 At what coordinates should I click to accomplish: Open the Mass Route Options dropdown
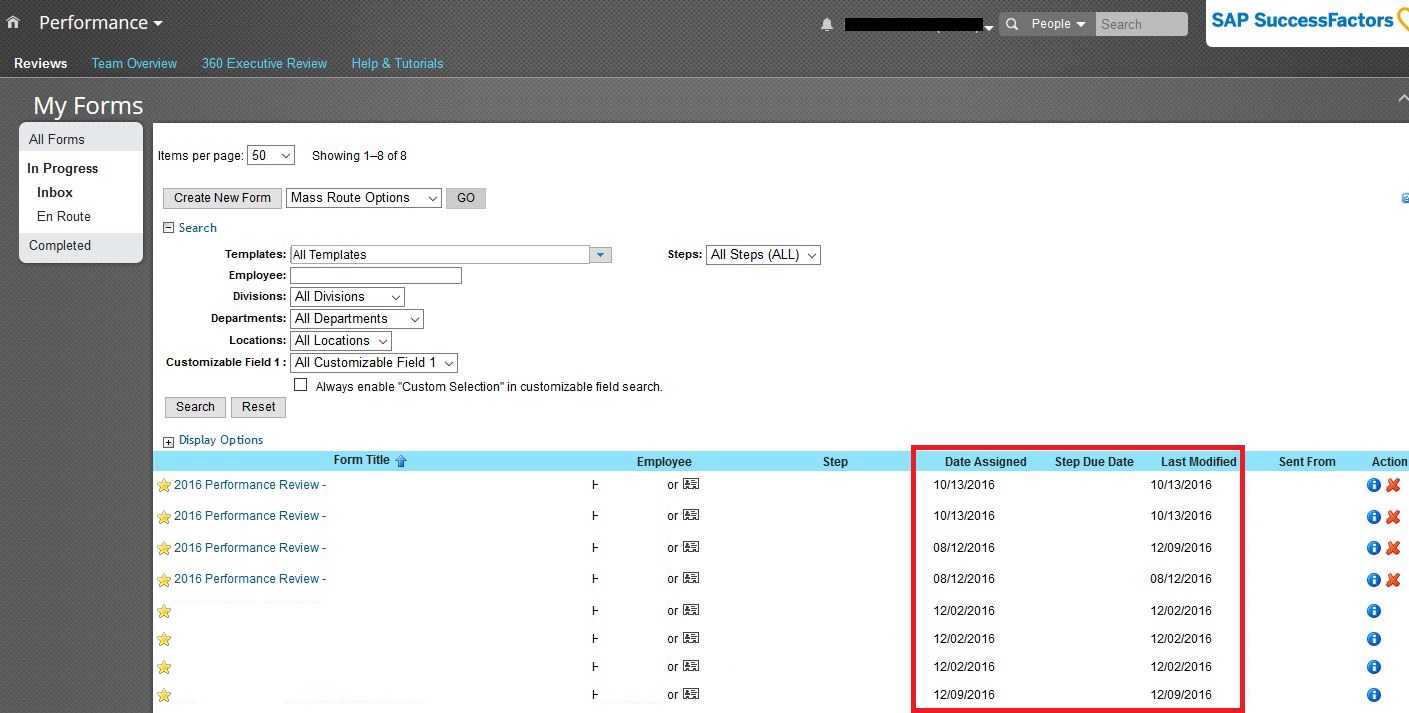(364, 198)
